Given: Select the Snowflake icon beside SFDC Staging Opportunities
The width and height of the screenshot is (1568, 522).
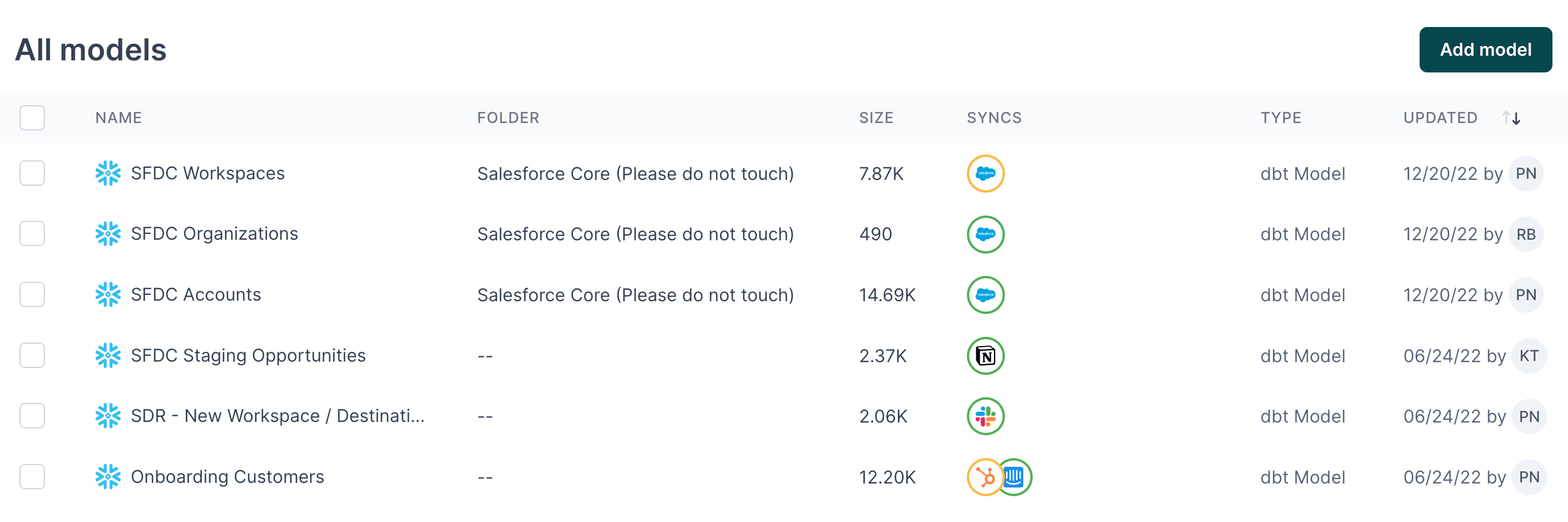Looking at the screenshot, I should (108, 355).
